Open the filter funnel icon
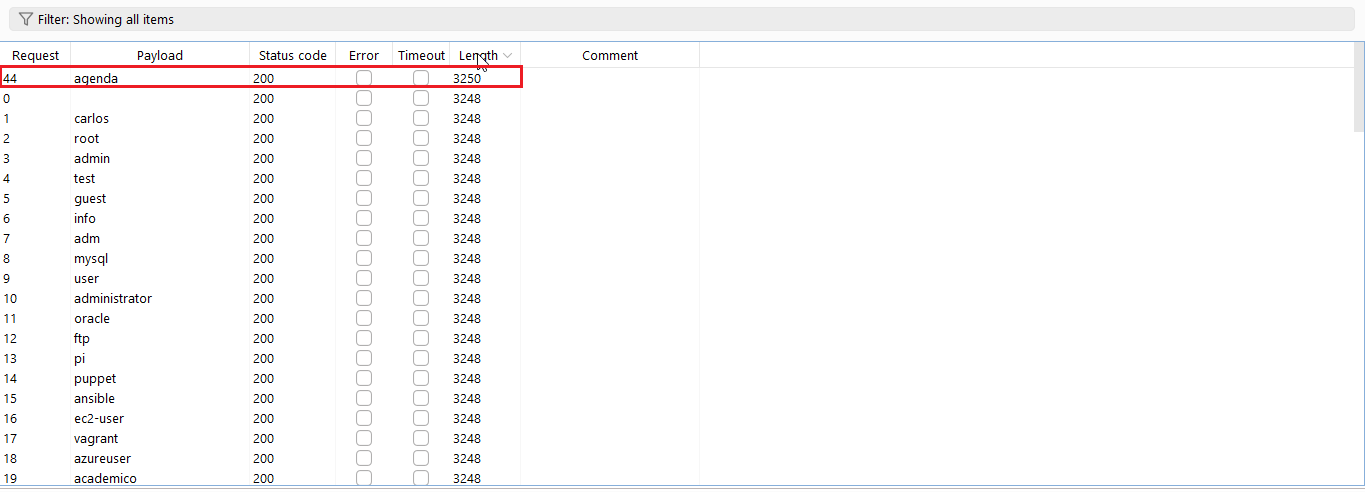The height and width of the screenshot is (492, 1365). [26, 19]
